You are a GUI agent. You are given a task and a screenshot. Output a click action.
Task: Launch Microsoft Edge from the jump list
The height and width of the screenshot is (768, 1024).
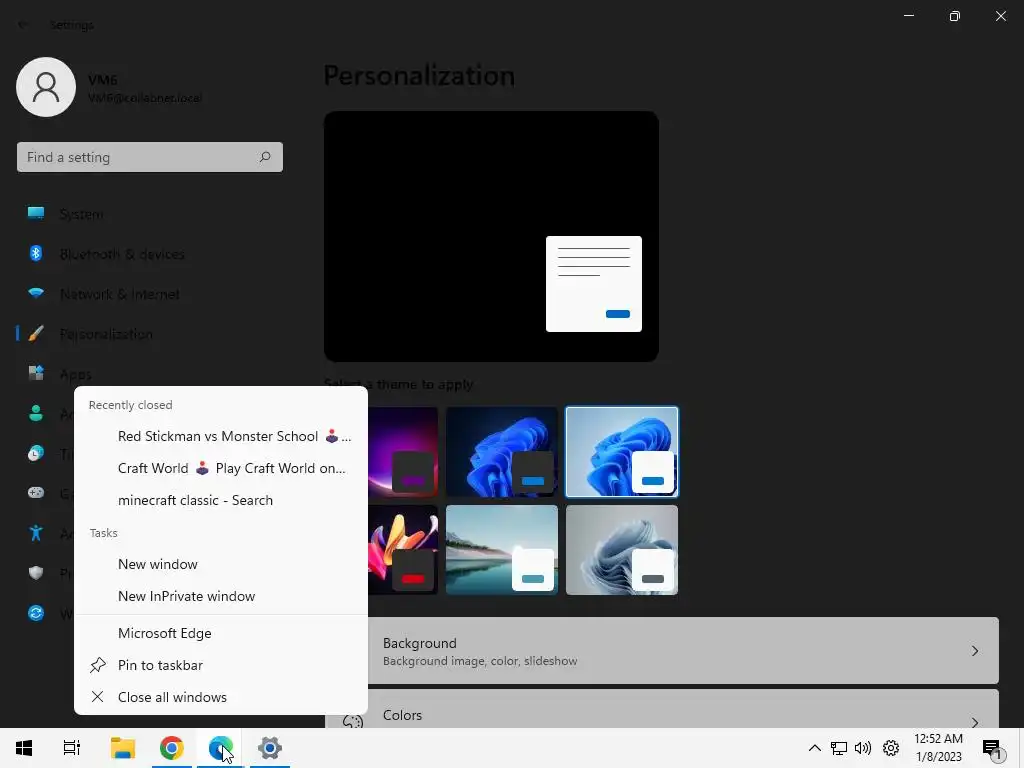click(221, 633)
